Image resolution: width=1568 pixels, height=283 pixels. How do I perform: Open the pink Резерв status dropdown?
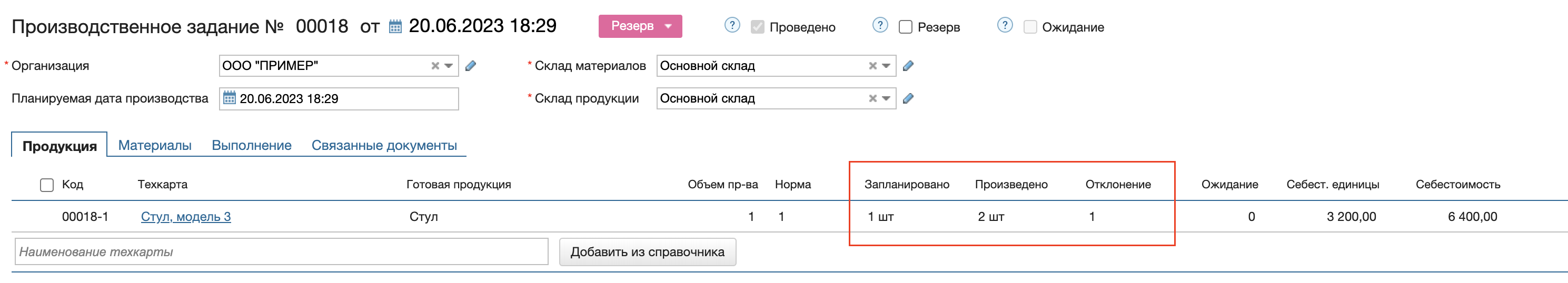point(640,26)
